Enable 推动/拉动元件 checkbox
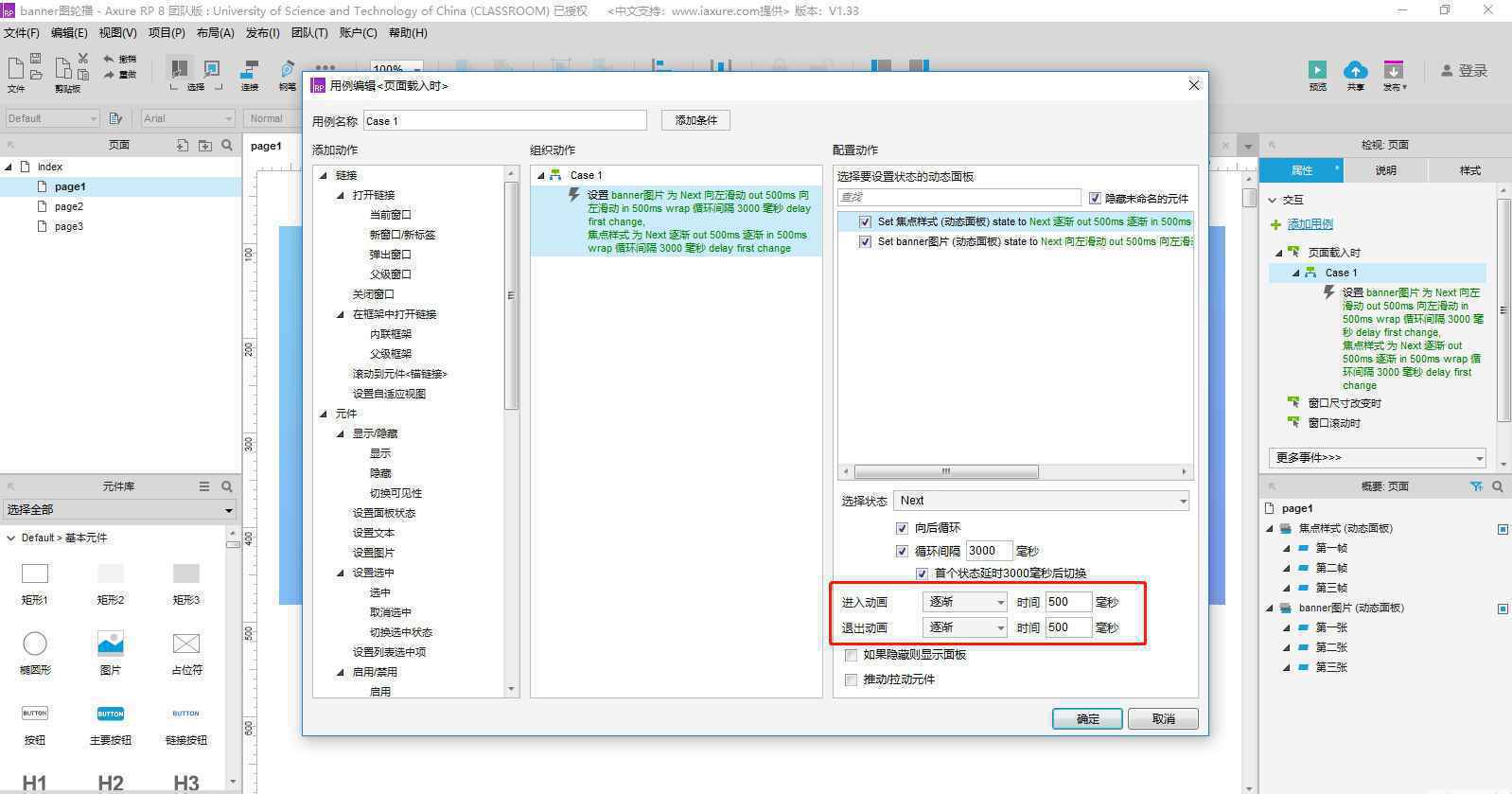Viewport: 1512px width, 794px height. tap(851, 679)
